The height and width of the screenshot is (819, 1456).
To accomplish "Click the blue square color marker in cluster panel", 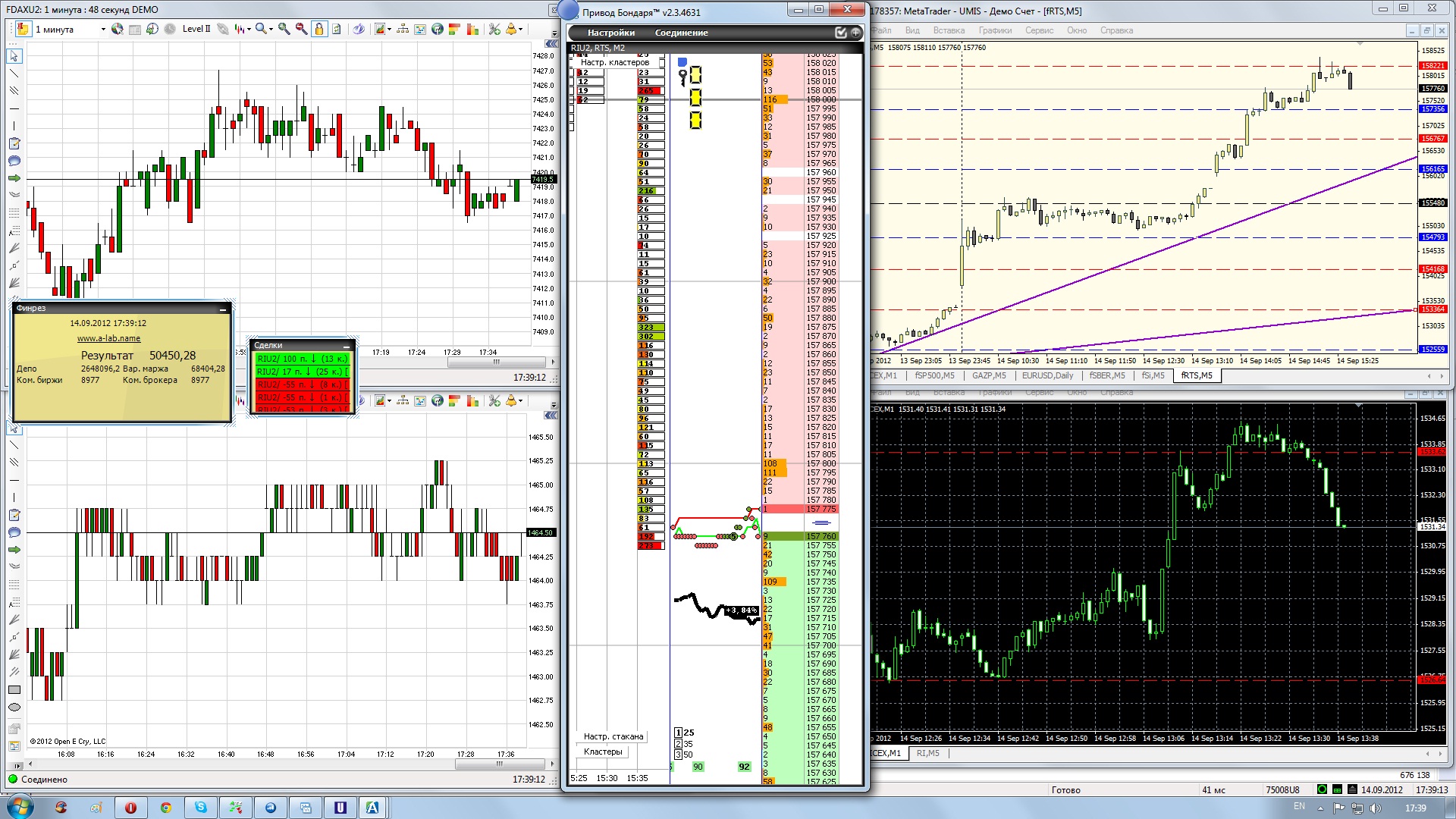I will point(682,62).
